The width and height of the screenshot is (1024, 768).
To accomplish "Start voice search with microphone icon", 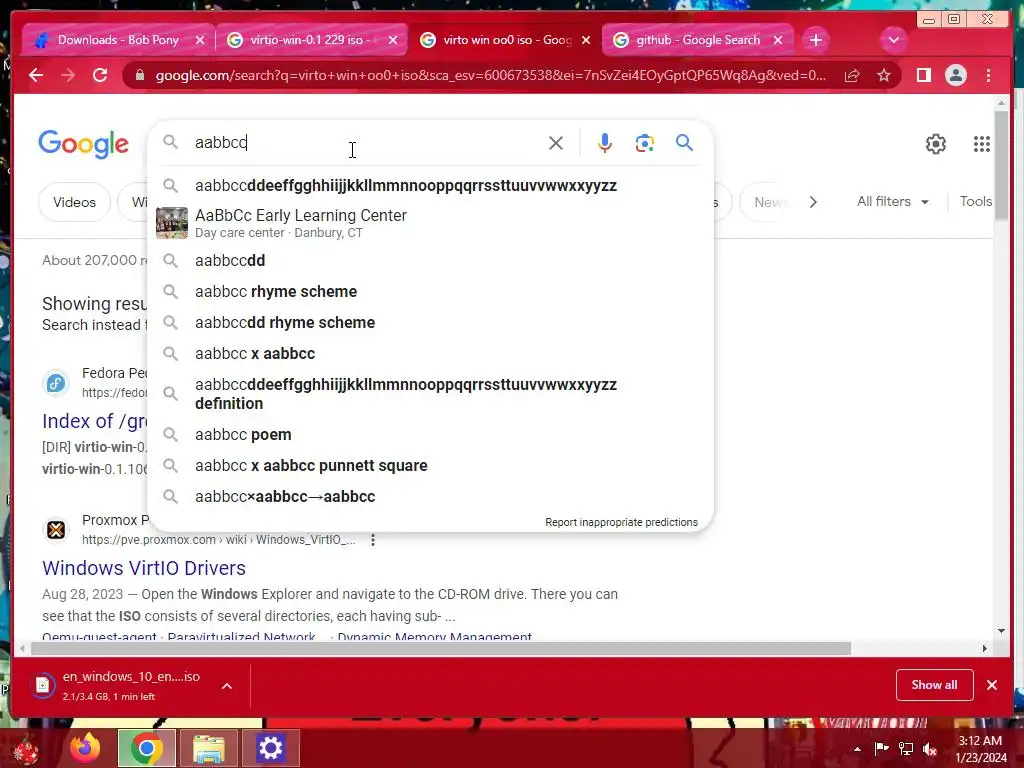I will point(605,143).
